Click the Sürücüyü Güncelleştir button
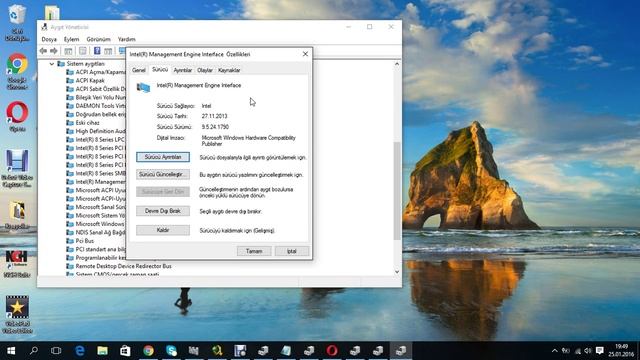This screenshot has height=360, width=640. click(163, 174)
